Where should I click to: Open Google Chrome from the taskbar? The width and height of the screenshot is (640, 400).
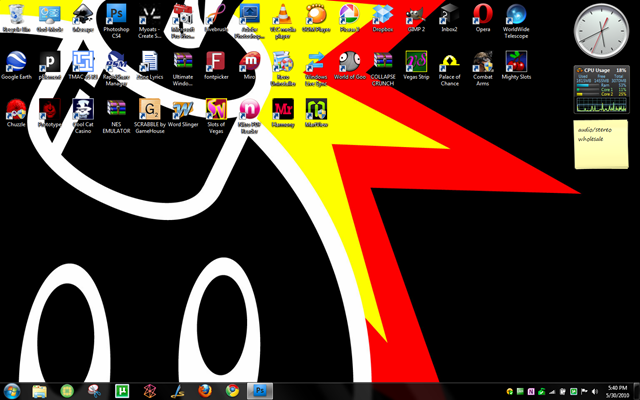[232, 391]
